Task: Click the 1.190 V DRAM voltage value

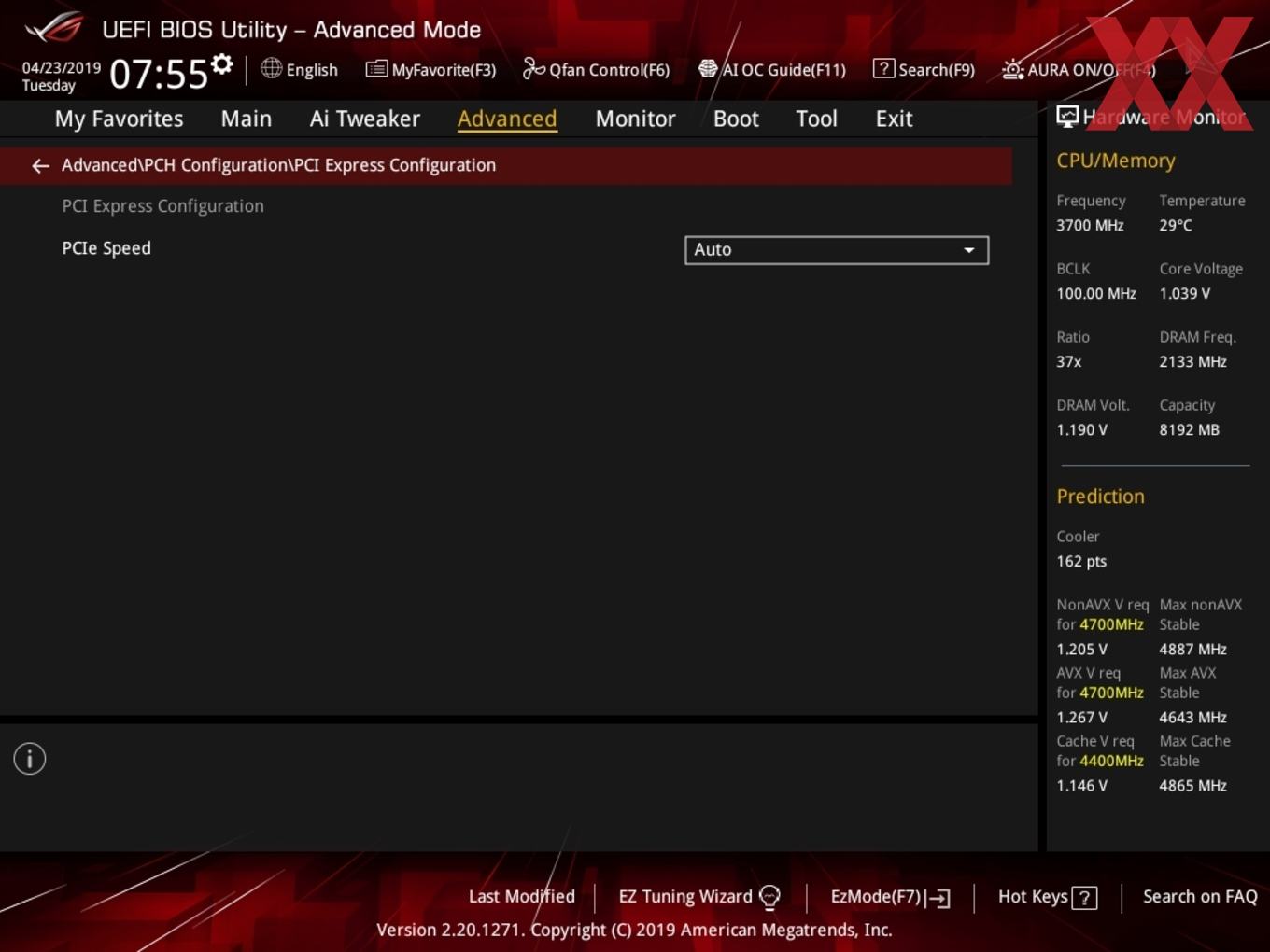Action: (1082, 429)
